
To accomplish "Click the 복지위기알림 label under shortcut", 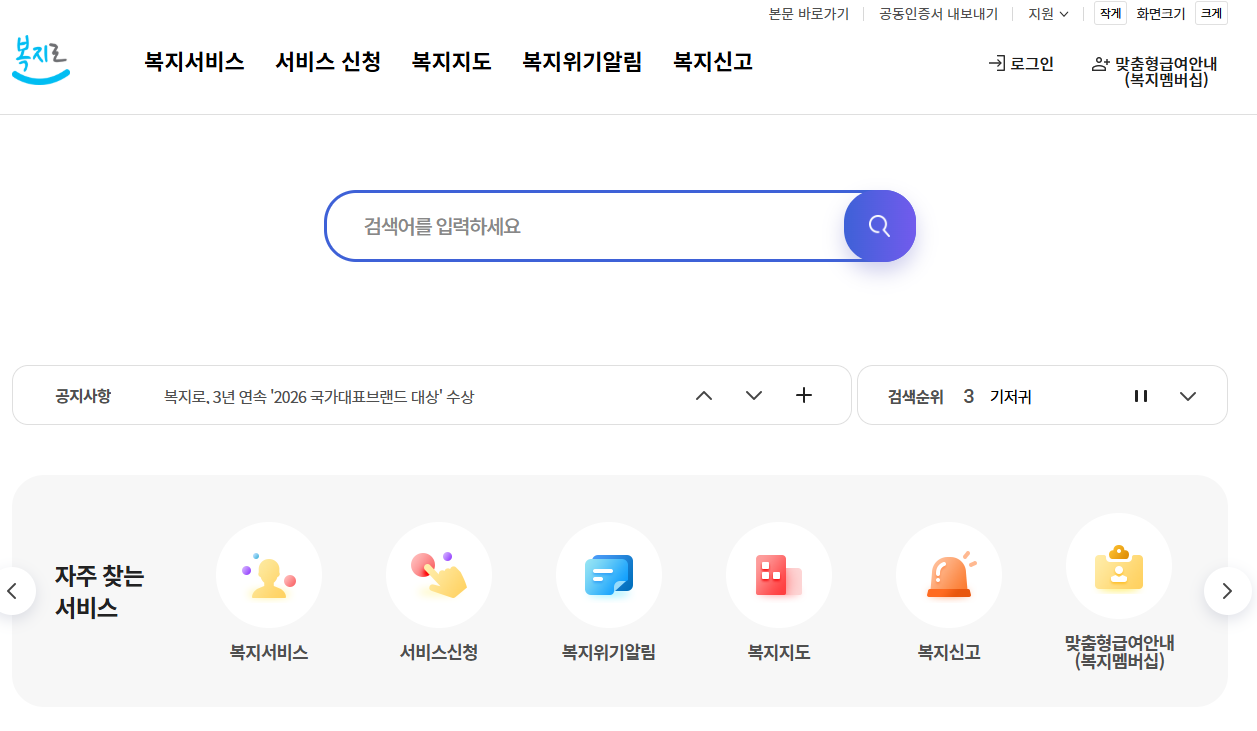I will (609, 652).
